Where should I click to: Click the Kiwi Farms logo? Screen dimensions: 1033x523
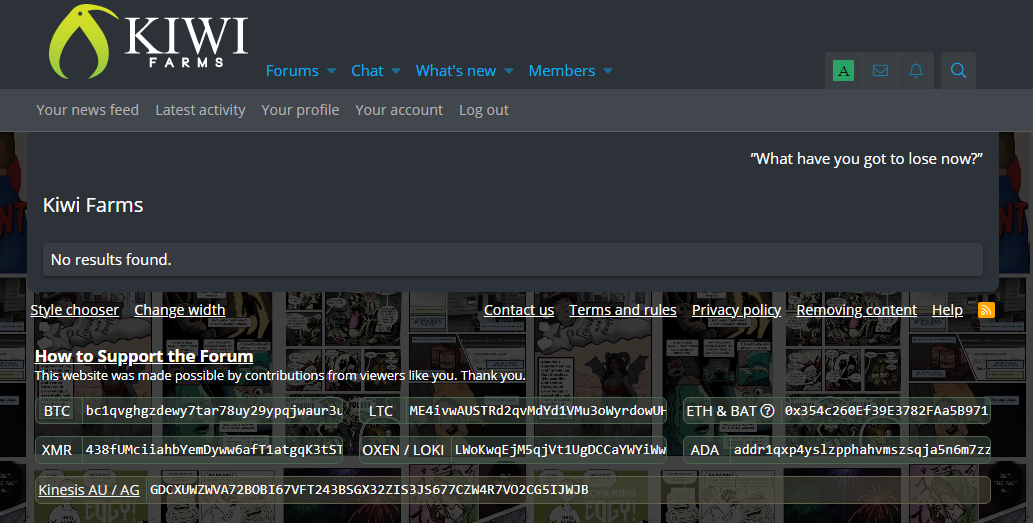click(x=148, y=42)
